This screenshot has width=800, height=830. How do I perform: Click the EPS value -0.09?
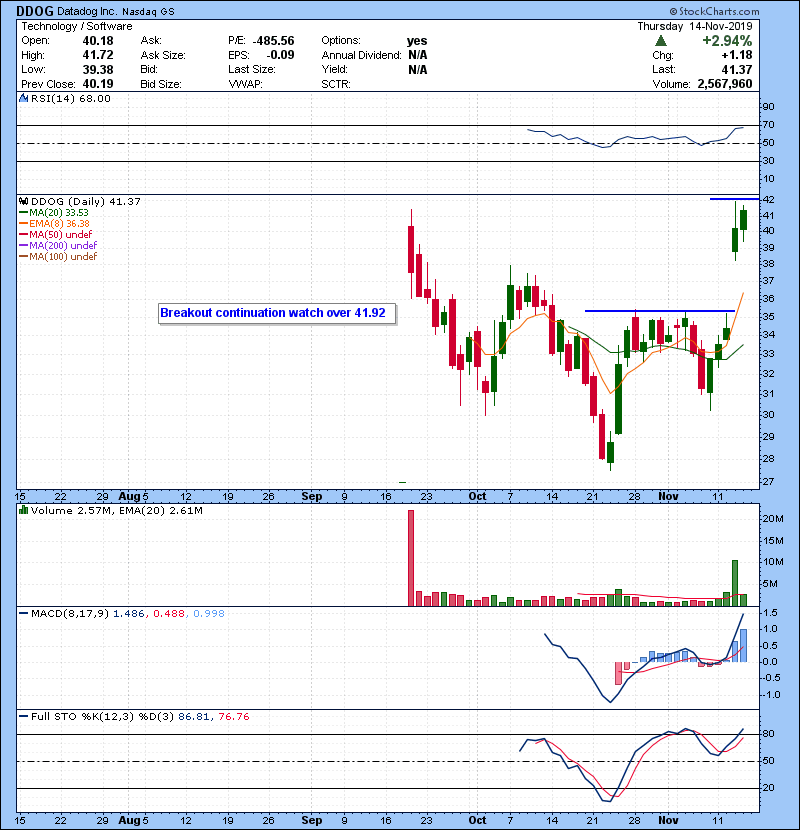[x=280, y=55]
